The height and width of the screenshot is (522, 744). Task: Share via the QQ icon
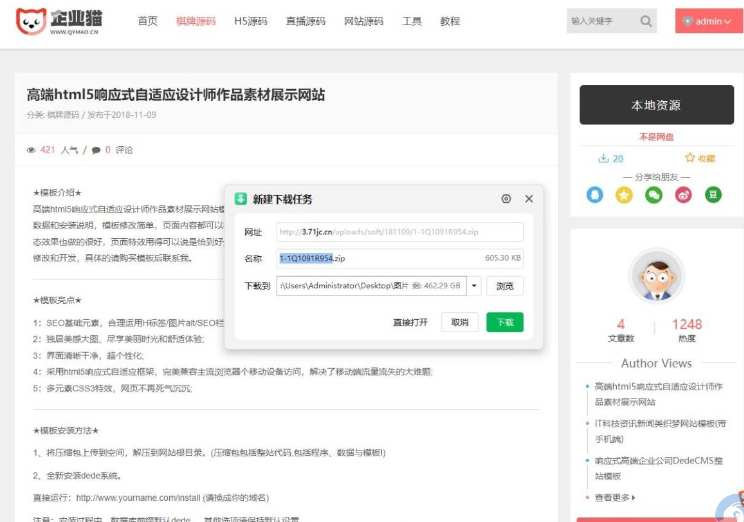click(595, 195)
